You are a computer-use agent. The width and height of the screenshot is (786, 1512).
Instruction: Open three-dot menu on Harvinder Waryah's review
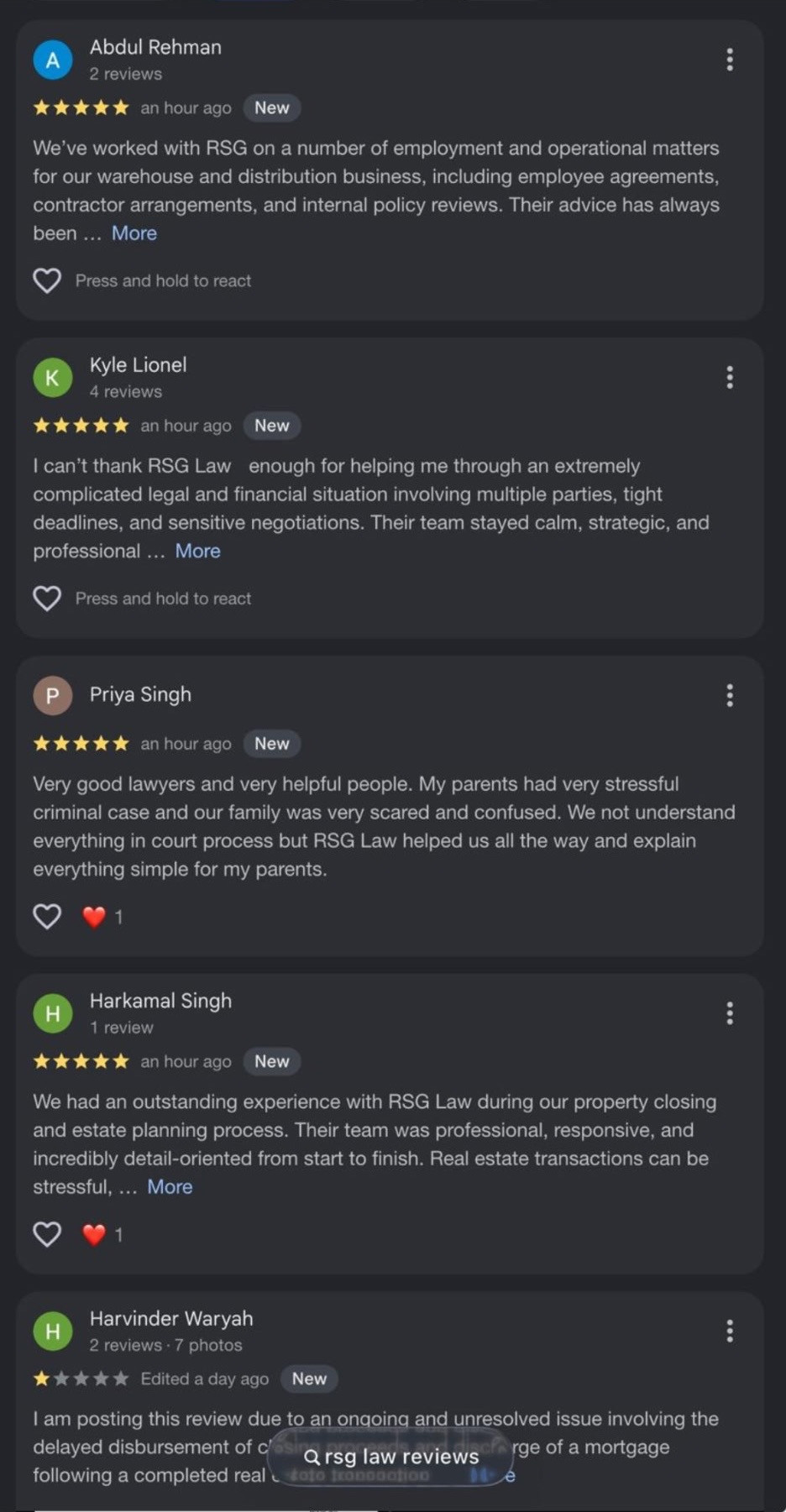pos(729,1331)
